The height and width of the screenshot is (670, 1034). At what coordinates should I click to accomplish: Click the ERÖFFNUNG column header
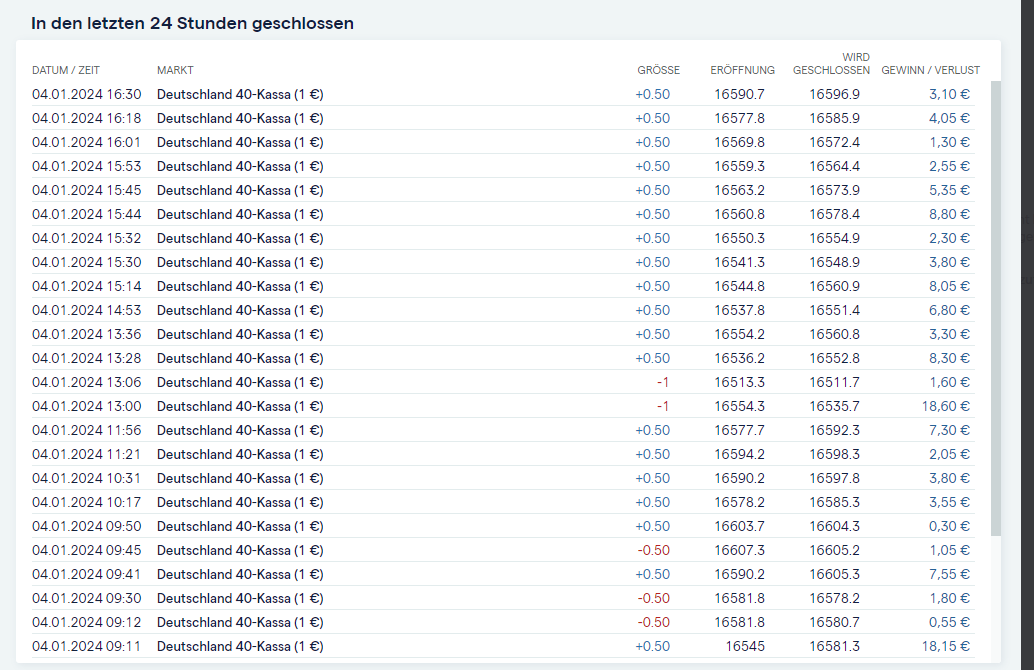[743, 70]
